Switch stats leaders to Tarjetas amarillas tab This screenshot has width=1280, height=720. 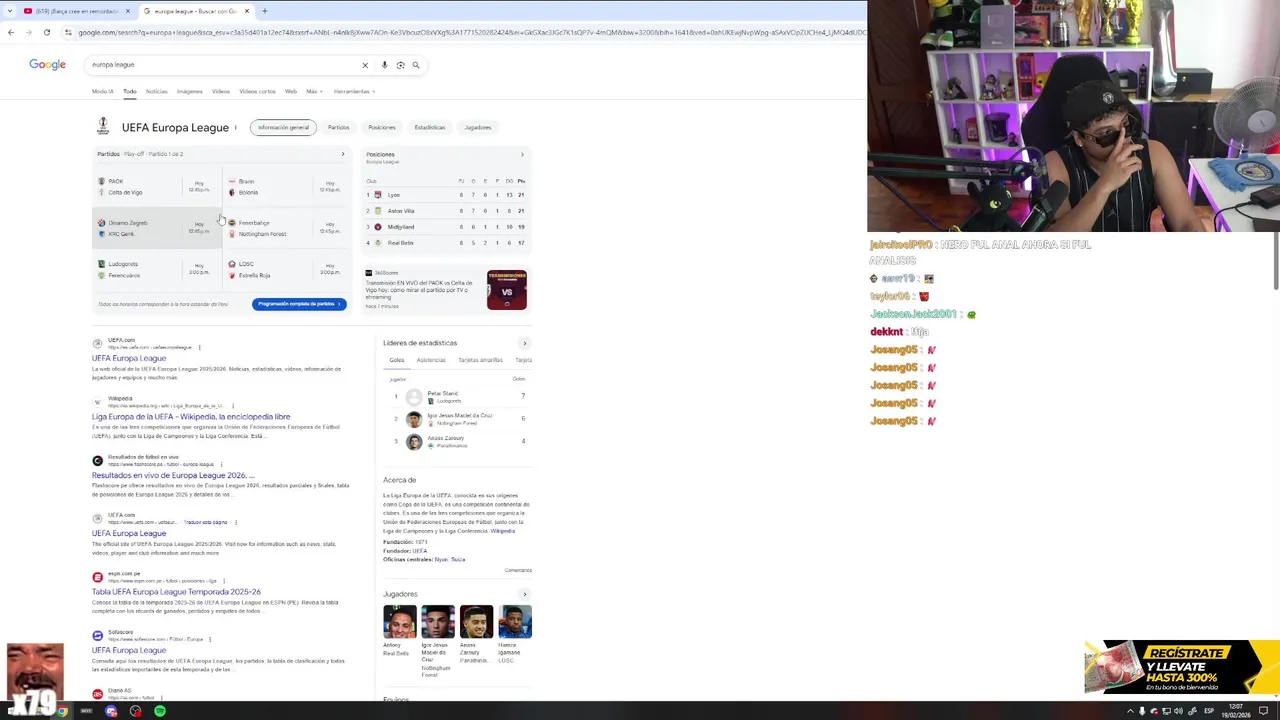click(480, 360)
